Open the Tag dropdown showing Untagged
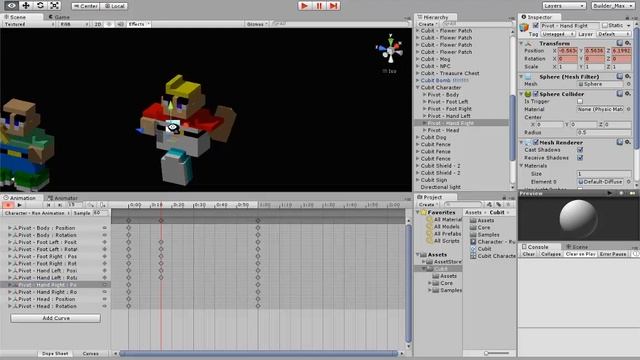640x360 pixels. (x=557, y=34)
